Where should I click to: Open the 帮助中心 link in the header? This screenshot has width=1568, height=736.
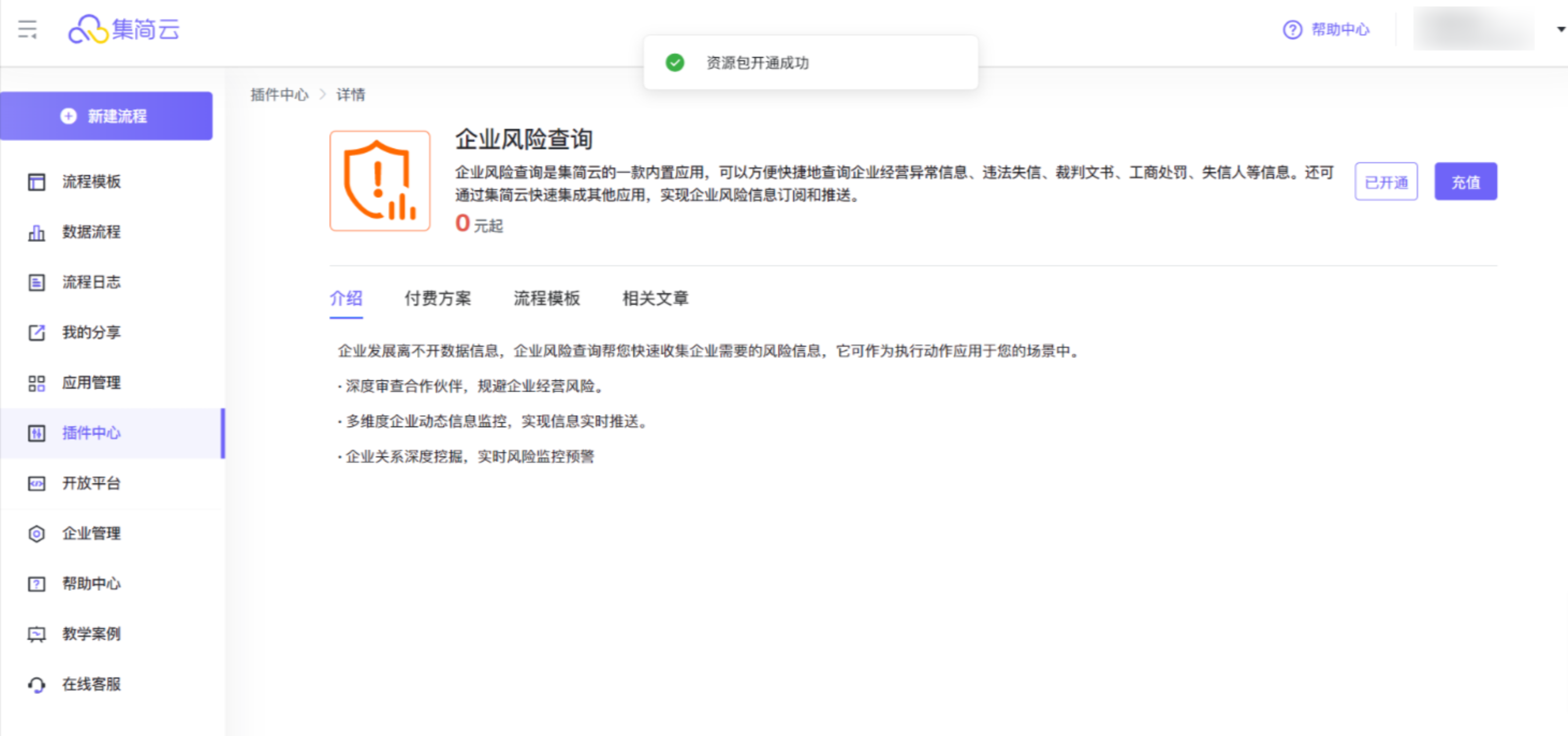(1340, 29)
